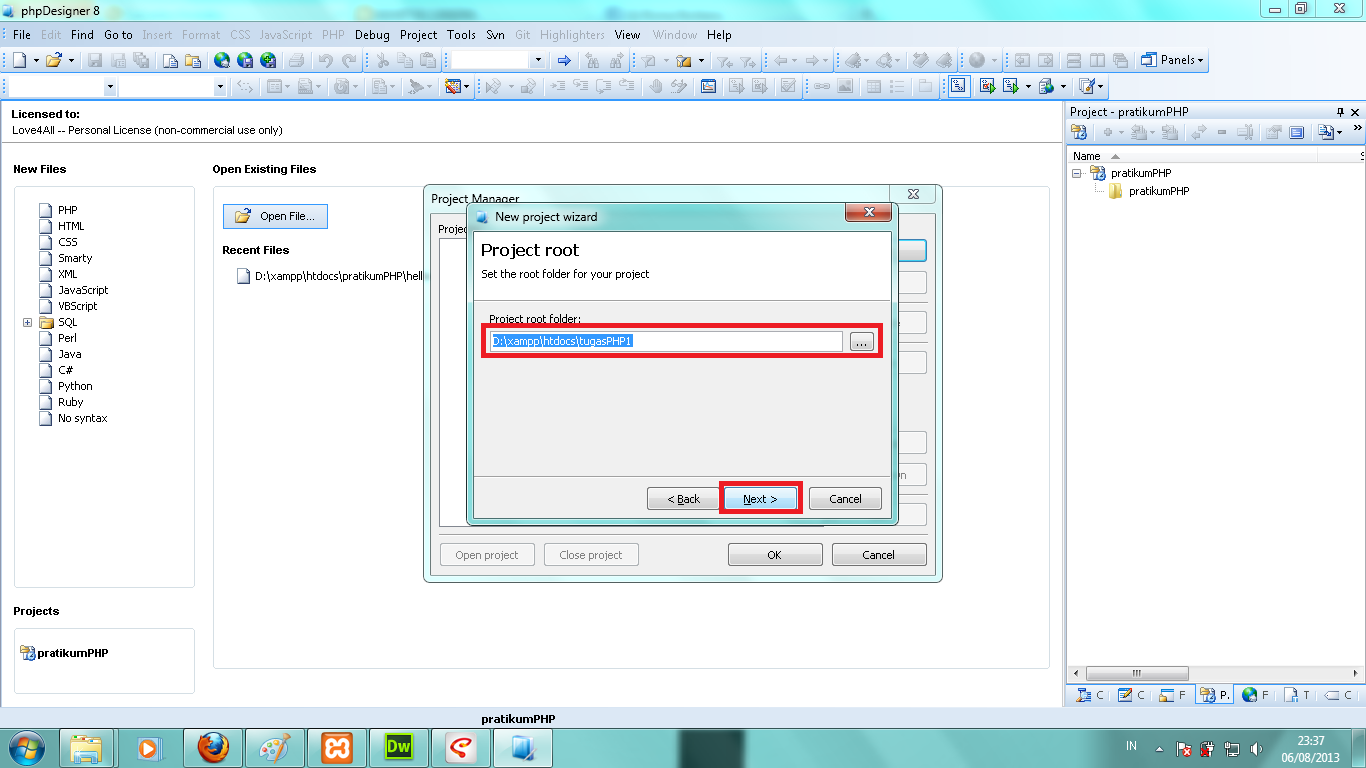Open the second combo box in second toolbar
Image resolution: width=1366 pixels, height=768 pixels.
221,87
